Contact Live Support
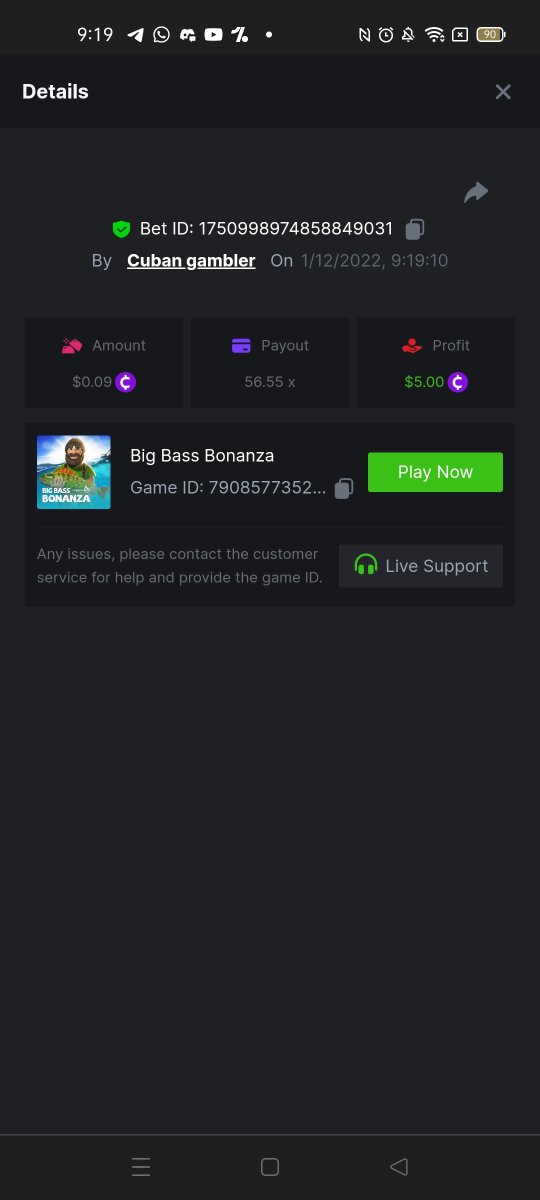Screen dimensions: 540x1200 pyautogui.click(x=421, y=566)
